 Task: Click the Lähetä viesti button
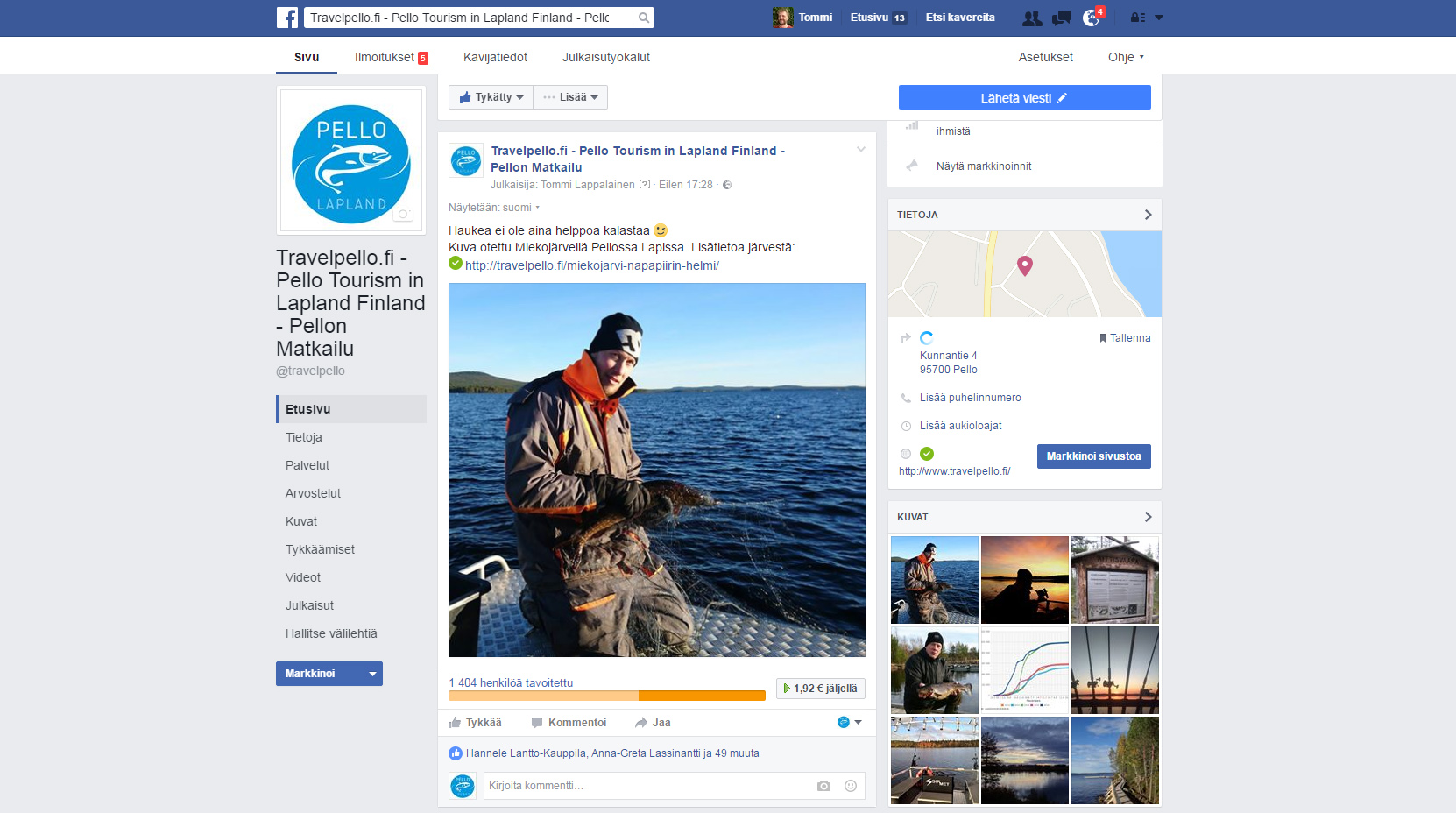(x=1025, y=97)
